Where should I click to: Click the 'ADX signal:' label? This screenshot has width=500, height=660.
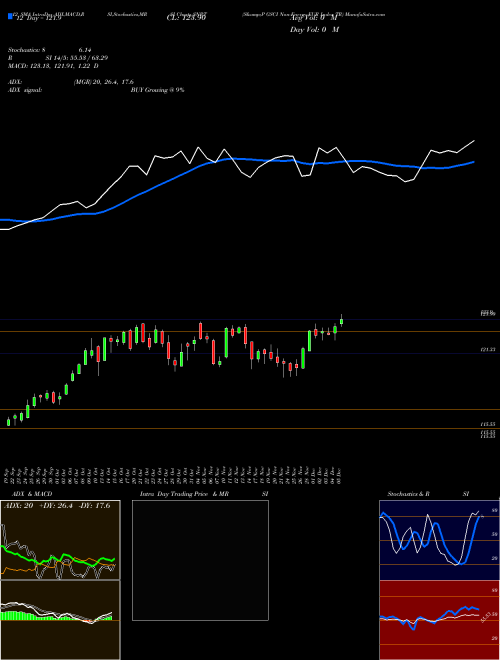(25, 90)
